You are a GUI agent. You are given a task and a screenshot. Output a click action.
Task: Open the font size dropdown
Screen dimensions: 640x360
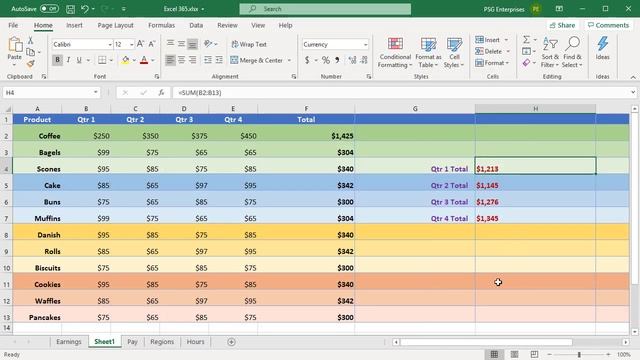[131, 44]
